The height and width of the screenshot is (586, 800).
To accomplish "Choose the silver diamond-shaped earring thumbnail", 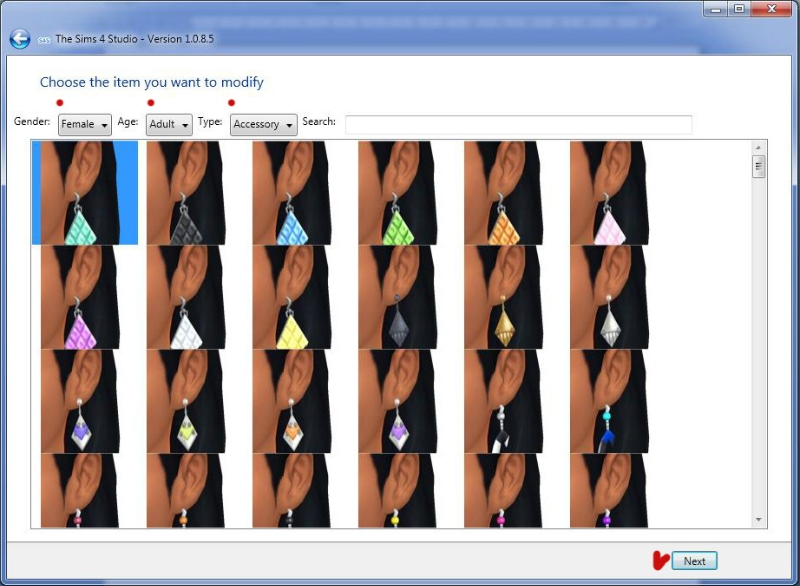I will point(609,297).
